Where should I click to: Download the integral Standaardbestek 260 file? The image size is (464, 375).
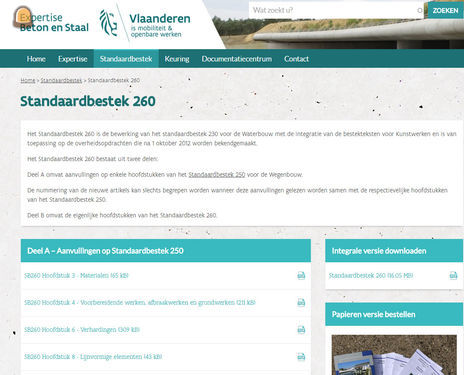pos(371,276)
